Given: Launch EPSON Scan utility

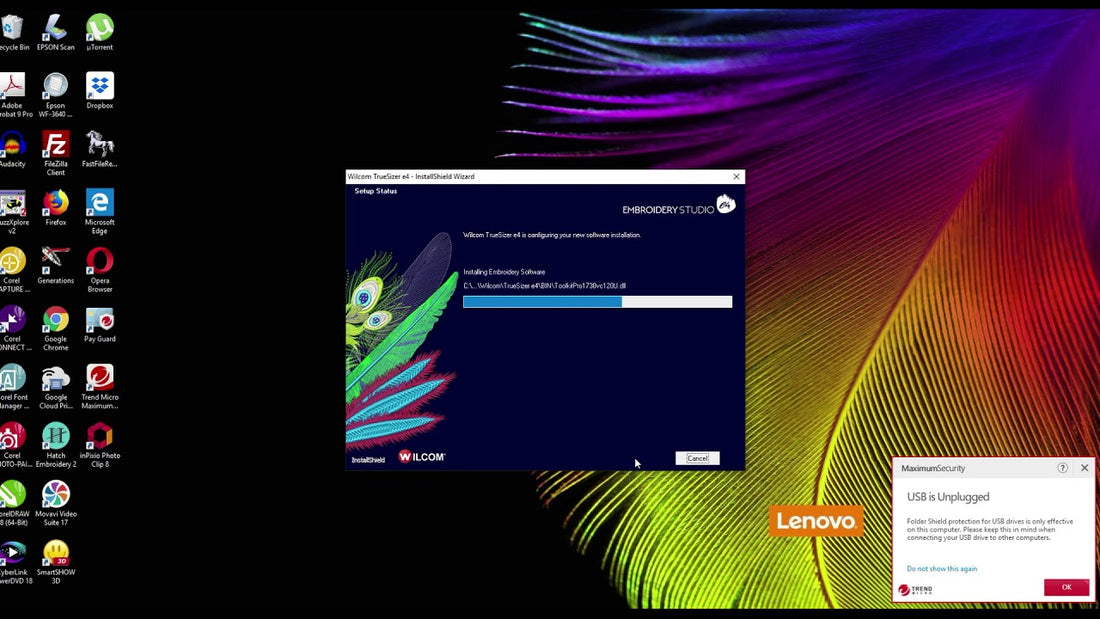Looking at the screenshot, I should (55, 27).
